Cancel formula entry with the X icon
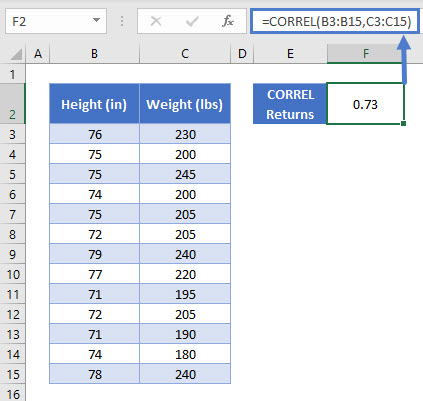This screenshot has height=401, width=423. [156, 21]
